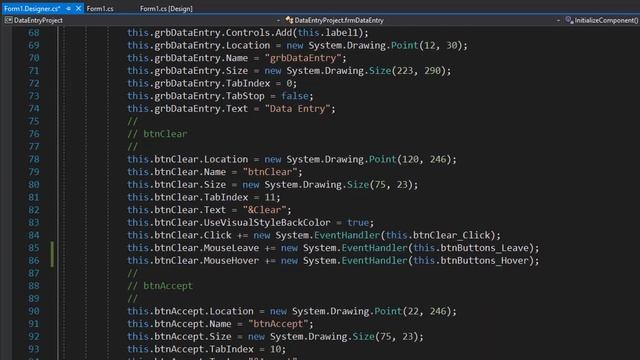
Task: Click the "false" keyword on line 73
Action: point(295,96)
